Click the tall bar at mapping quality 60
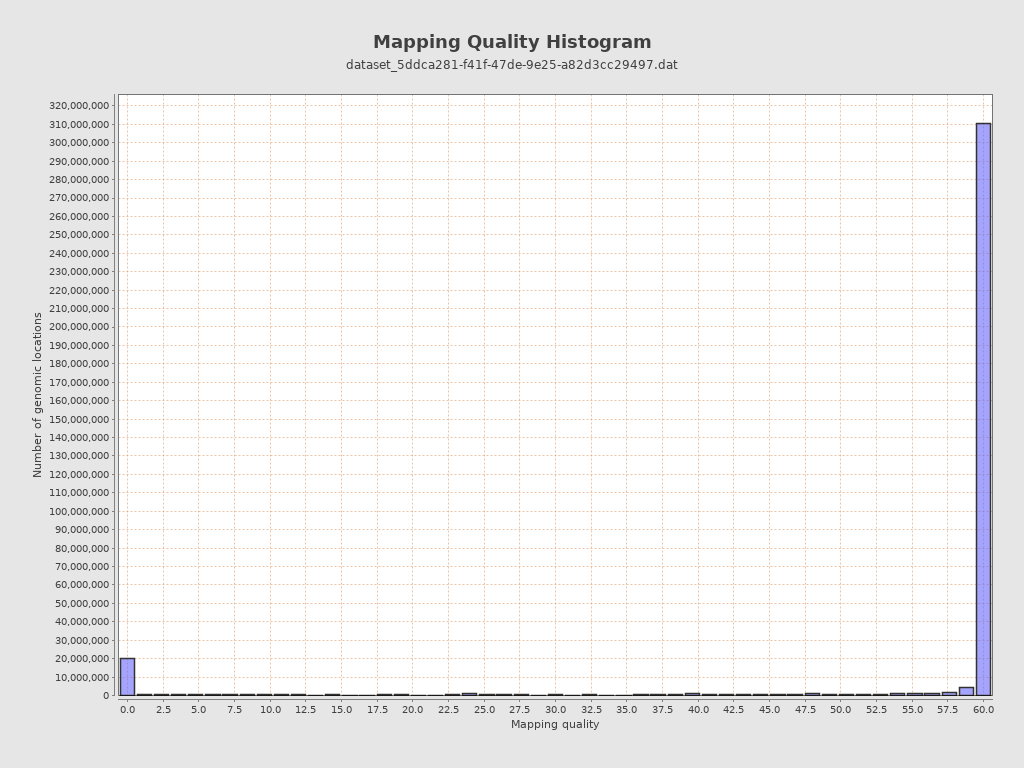The height and width of the screenshot is (768, 1024). click(x=983, y=409)
